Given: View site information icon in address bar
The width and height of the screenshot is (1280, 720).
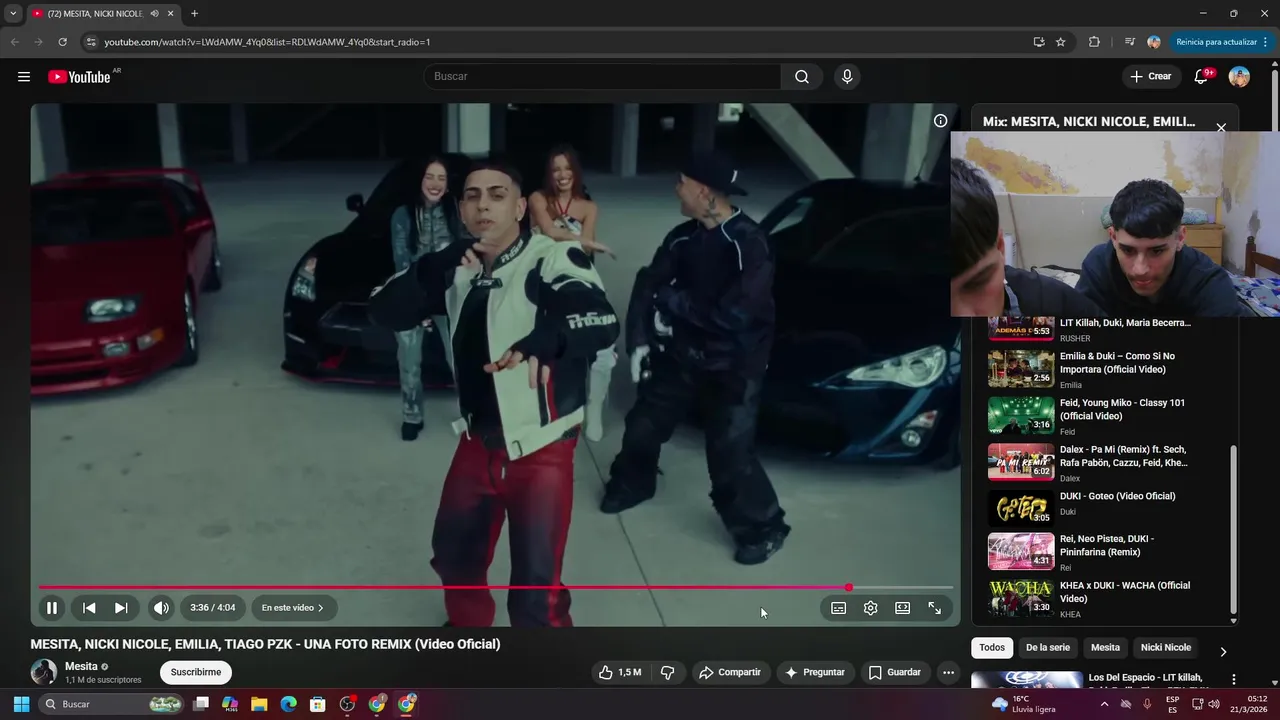Looking at the screenshot, I should 91,42.
